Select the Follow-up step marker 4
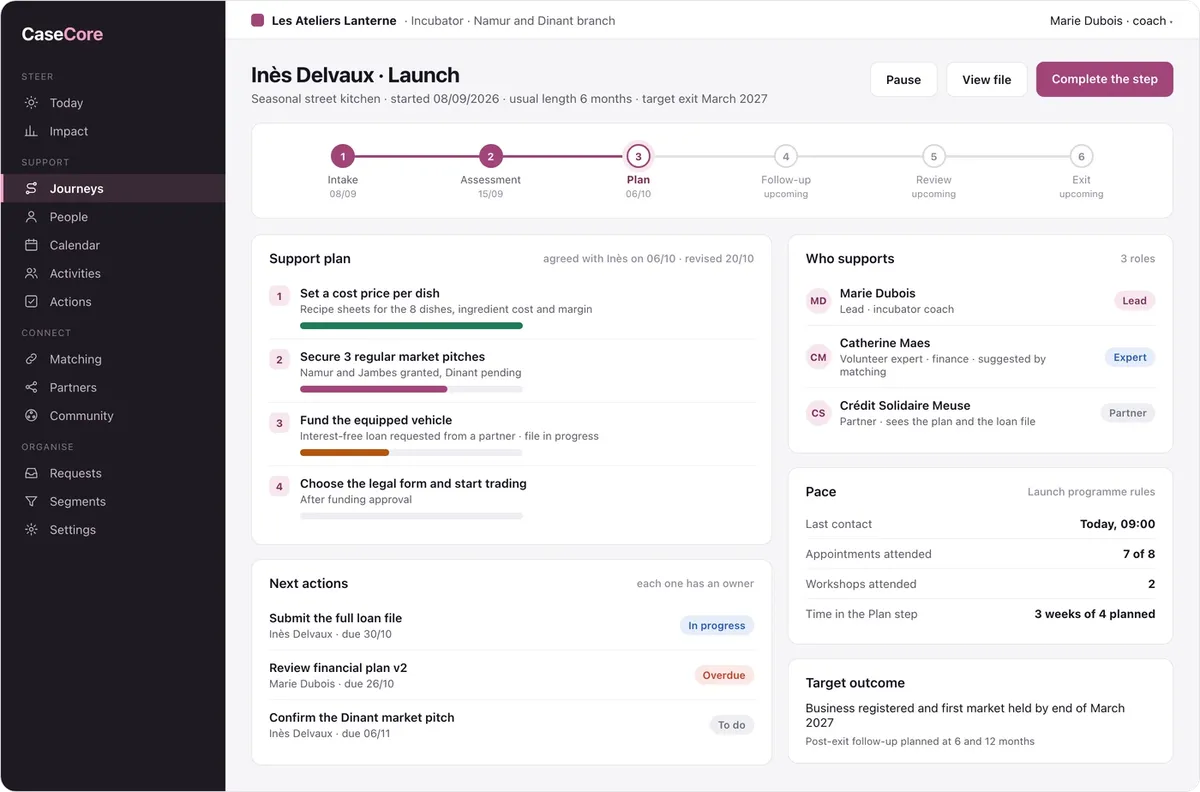This screenshot has width=1200, height=792. pos(786,156)
